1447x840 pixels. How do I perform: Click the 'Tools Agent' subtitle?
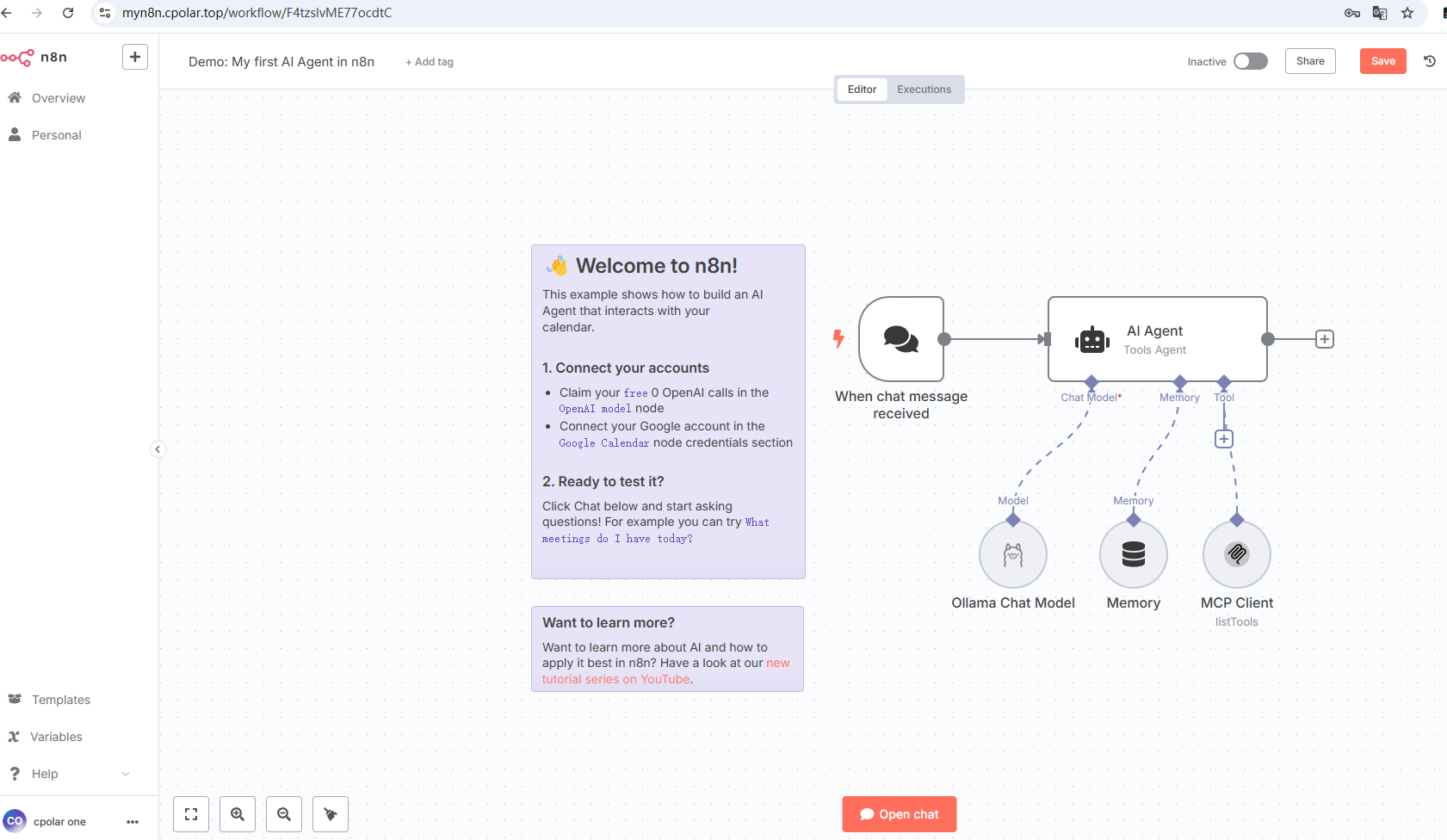point(1154,350)
